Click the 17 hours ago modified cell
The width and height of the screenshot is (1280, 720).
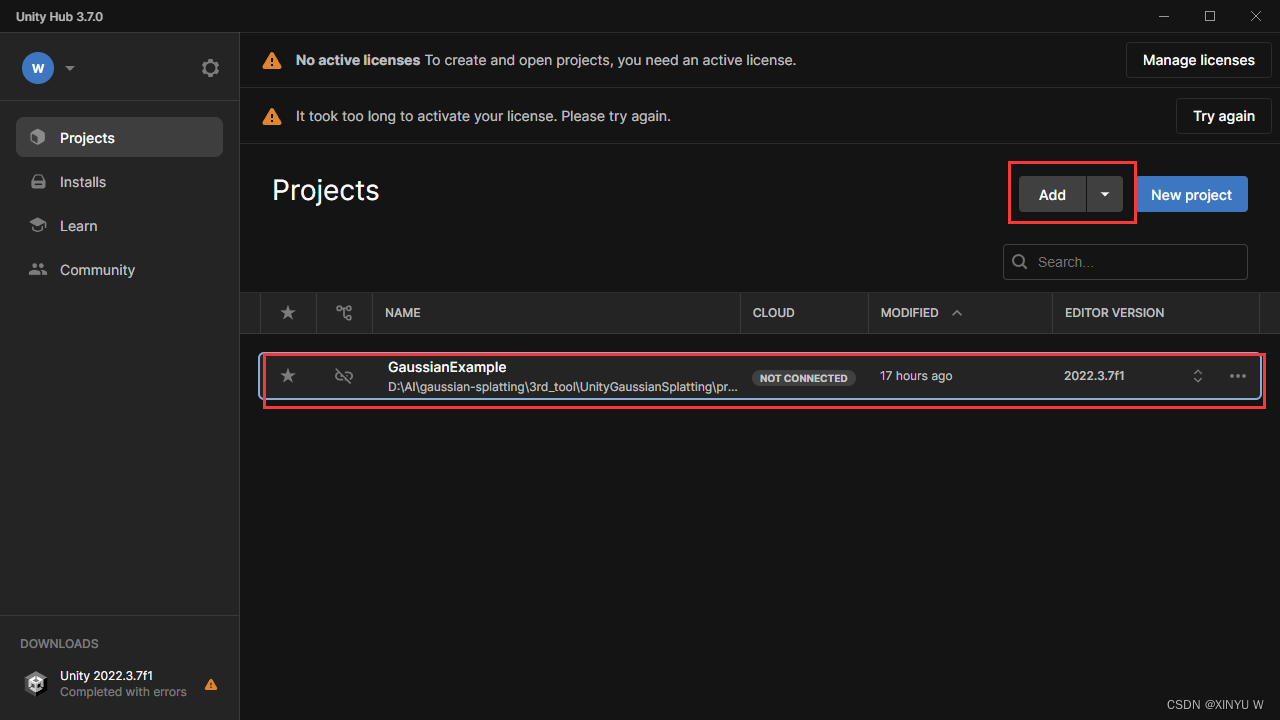tap(916, 376)
